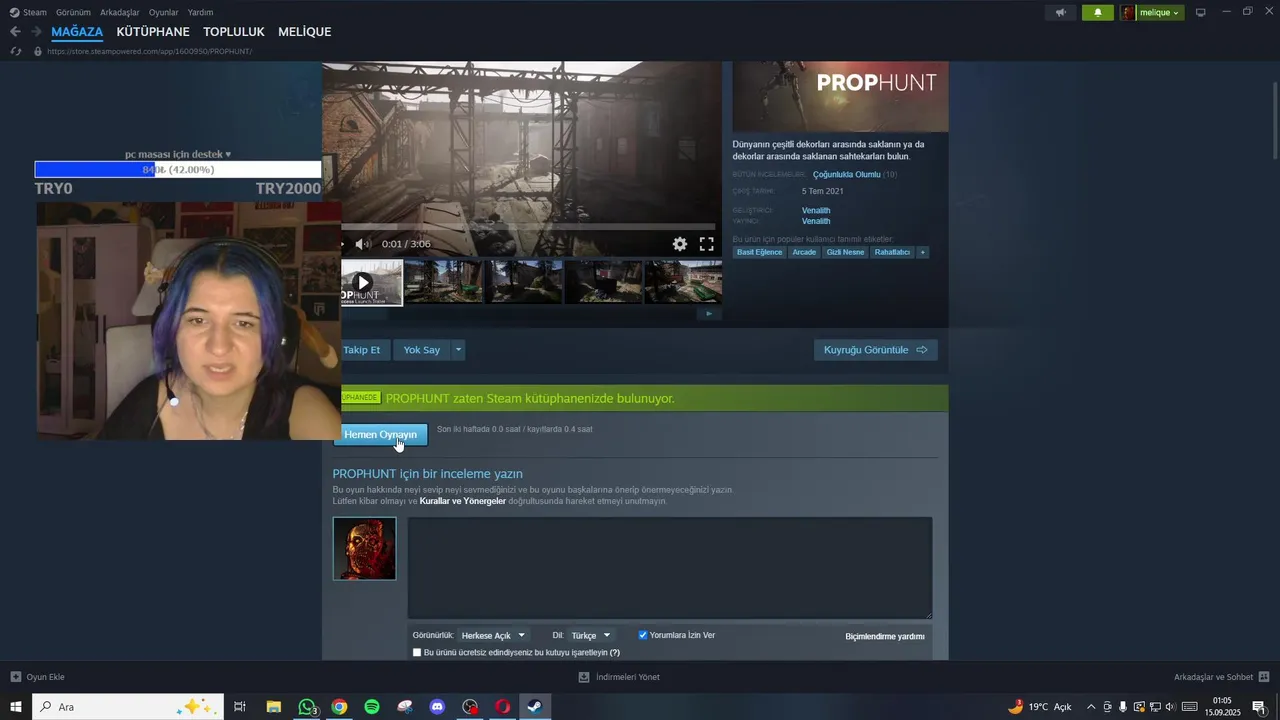Open the Venalith developer link
The width and height of the screenshot is (1280, 720).
coord(816,210)
